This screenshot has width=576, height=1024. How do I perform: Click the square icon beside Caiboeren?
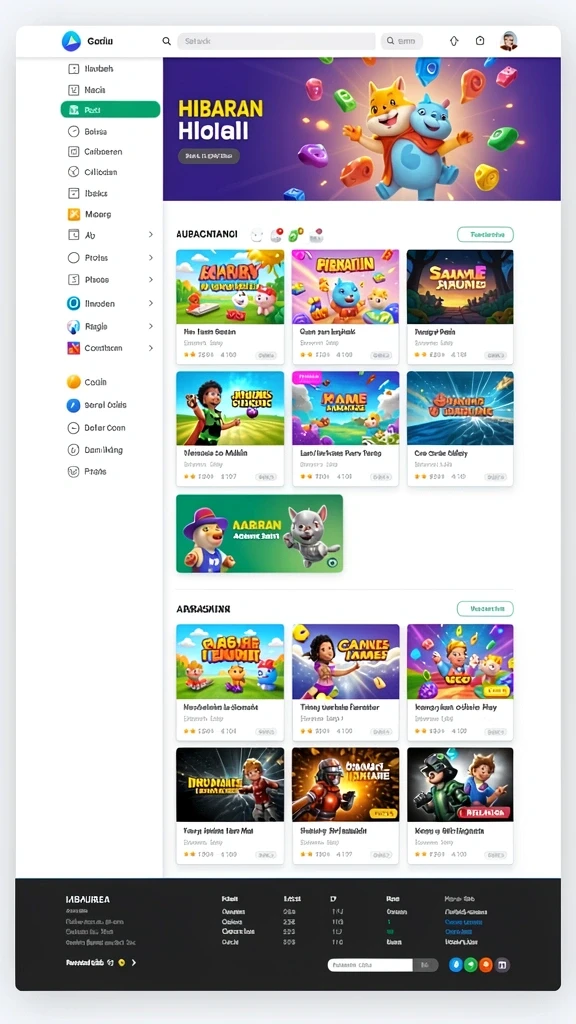73,152
